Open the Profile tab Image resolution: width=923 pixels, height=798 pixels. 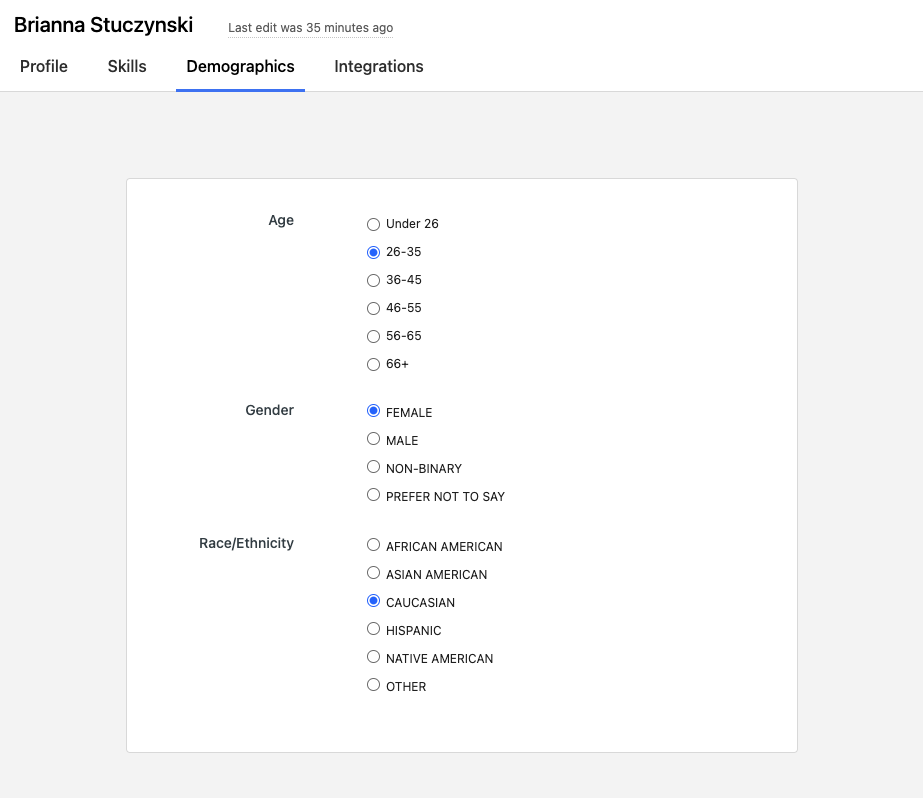[44, 66]
